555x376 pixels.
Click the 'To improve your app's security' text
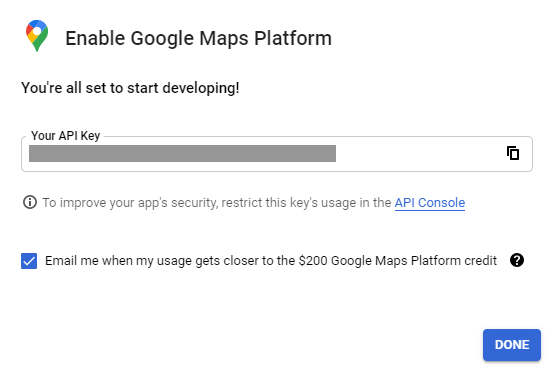[x=130, y=203]
